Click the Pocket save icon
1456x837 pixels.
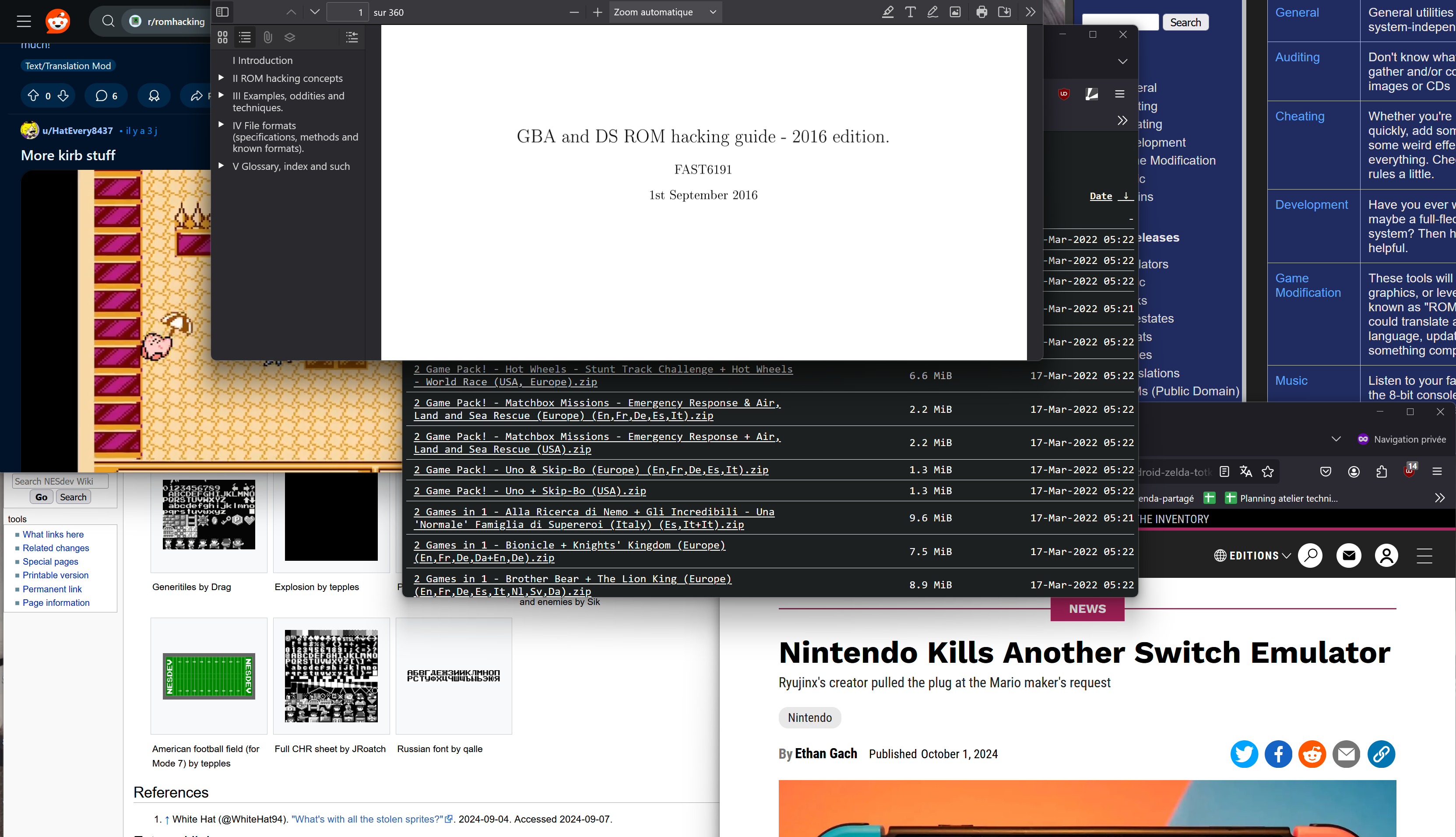[x=1326, y=471]
